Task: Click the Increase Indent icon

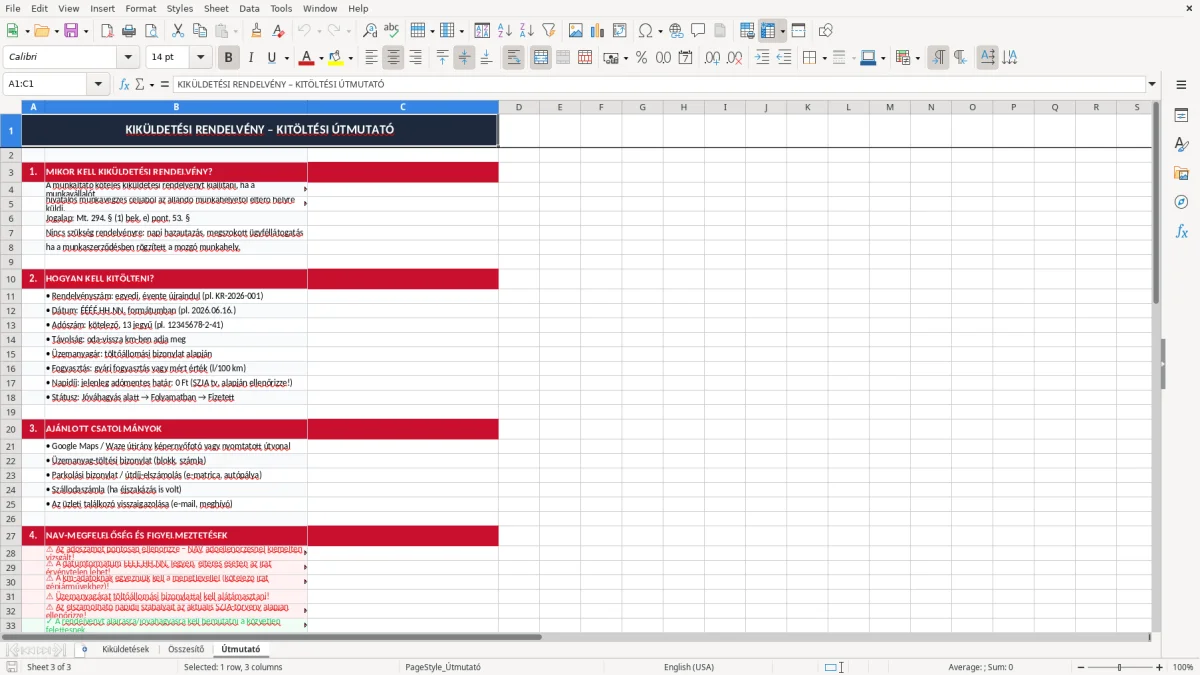Action: coord(762,58)
